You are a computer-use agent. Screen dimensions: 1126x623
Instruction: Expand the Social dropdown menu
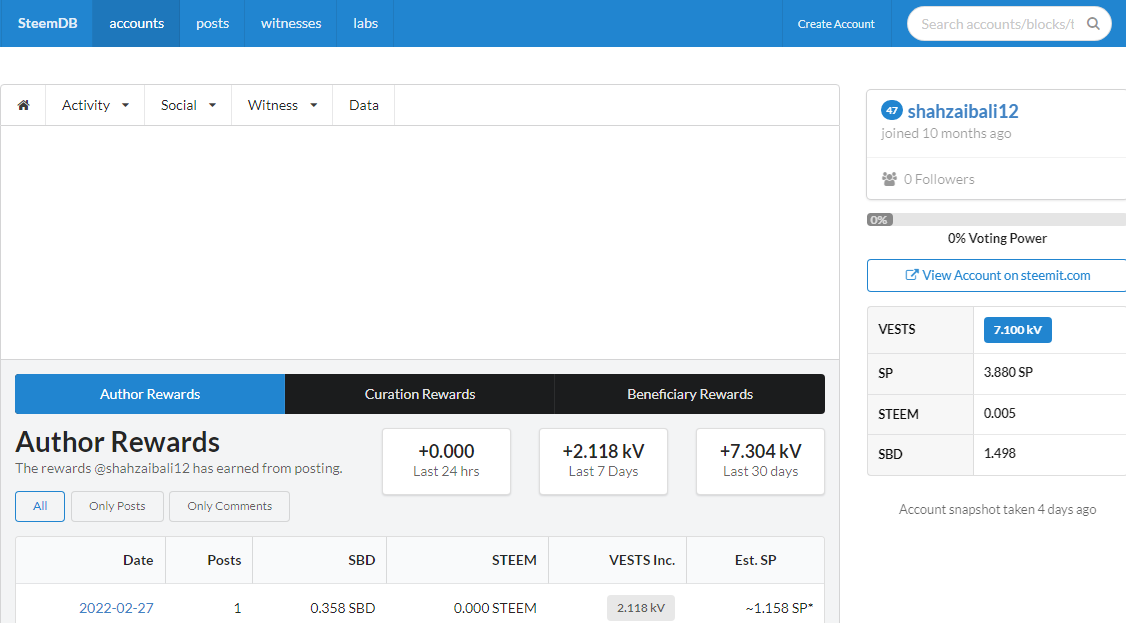(188, 106)
